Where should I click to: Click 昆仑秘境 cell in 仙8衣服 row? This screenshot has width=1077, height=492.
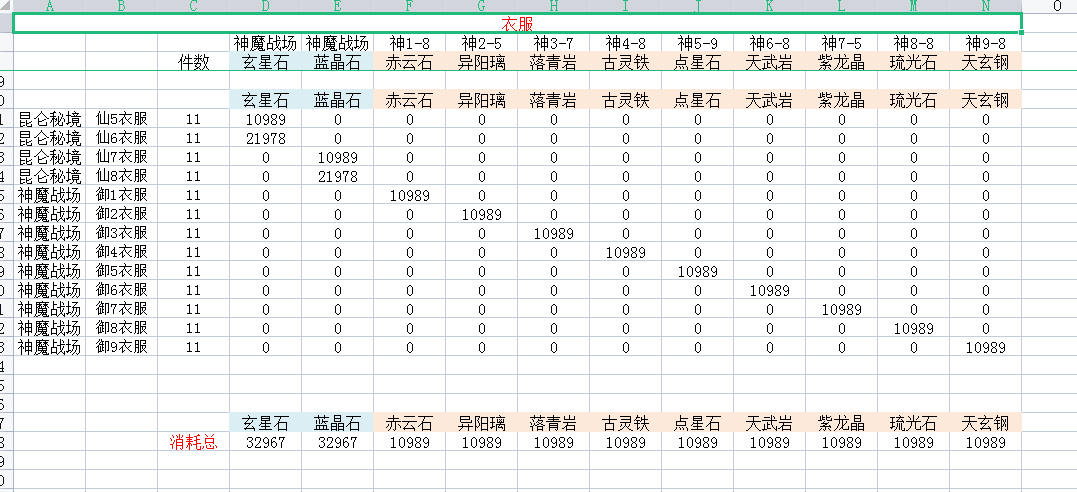[49, 176]
